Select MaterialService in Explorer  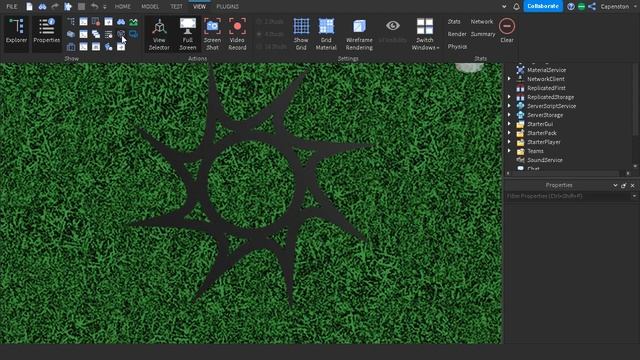click(546, 70)
